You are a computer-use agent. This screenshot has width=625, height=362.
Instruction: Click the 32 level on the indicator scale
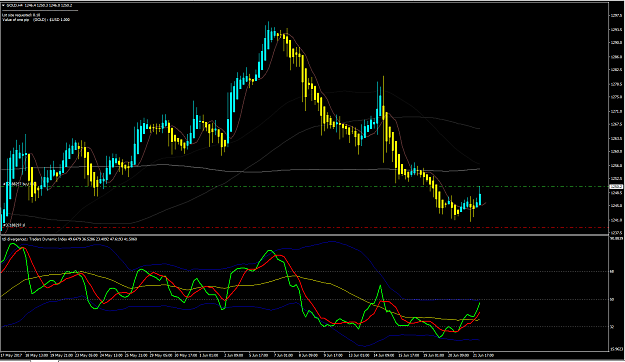[612, 327]
